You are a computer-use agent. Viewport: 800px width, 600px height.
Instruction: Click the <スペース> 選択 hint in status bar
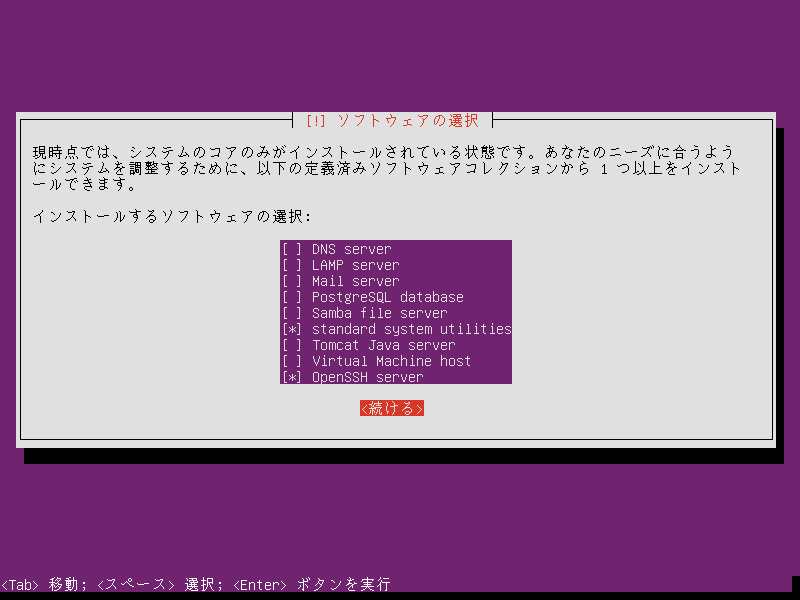click(x=157, y=584)
